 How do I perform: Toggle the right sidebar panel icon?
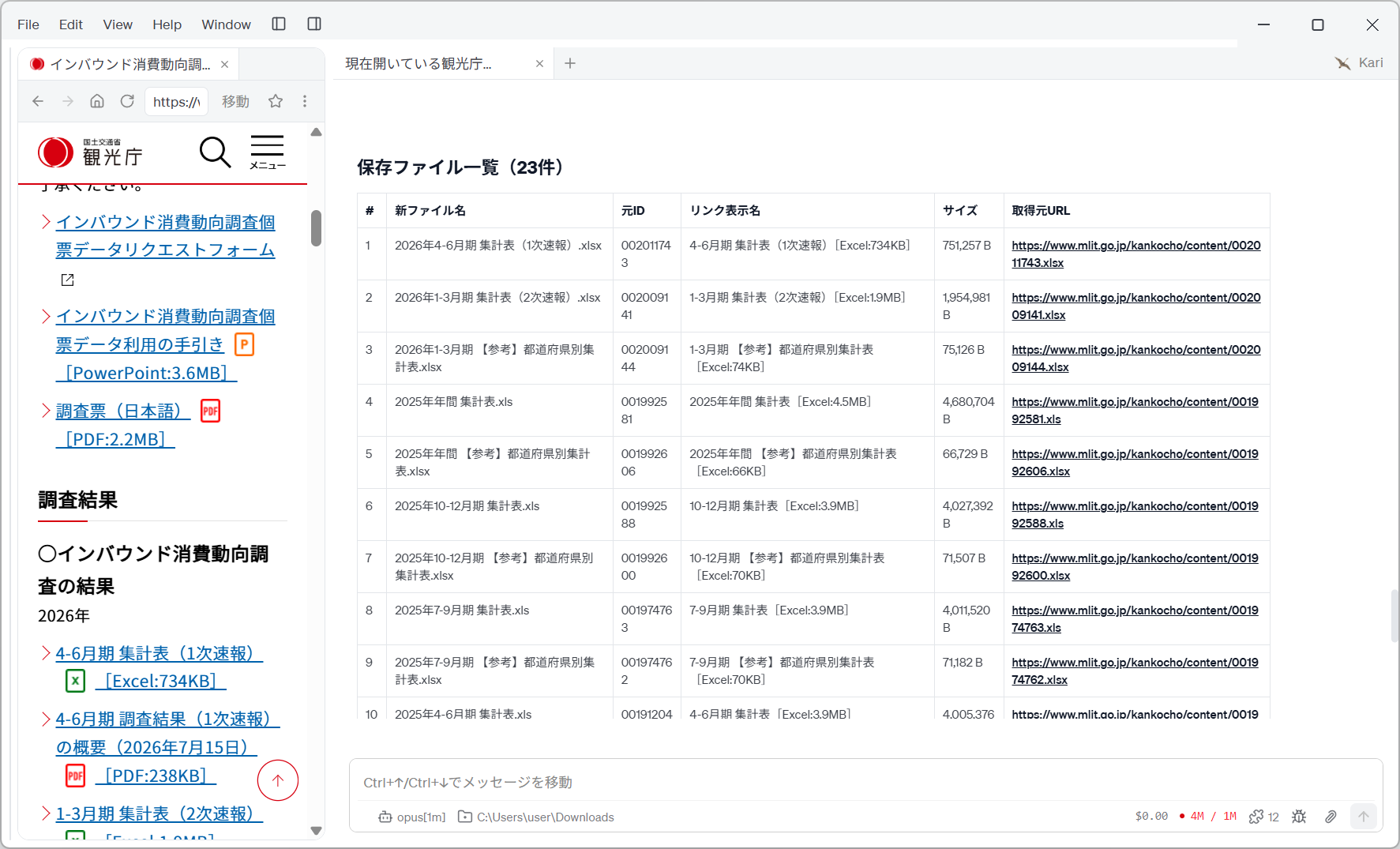point(314,24)
